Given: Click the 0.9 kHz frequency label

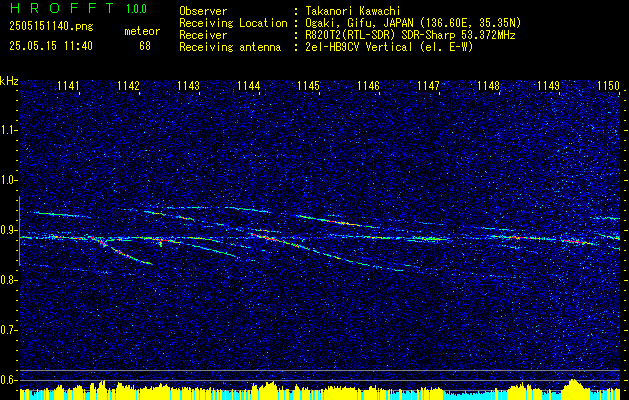Looking at the screenshot, I should click(8, 231).
